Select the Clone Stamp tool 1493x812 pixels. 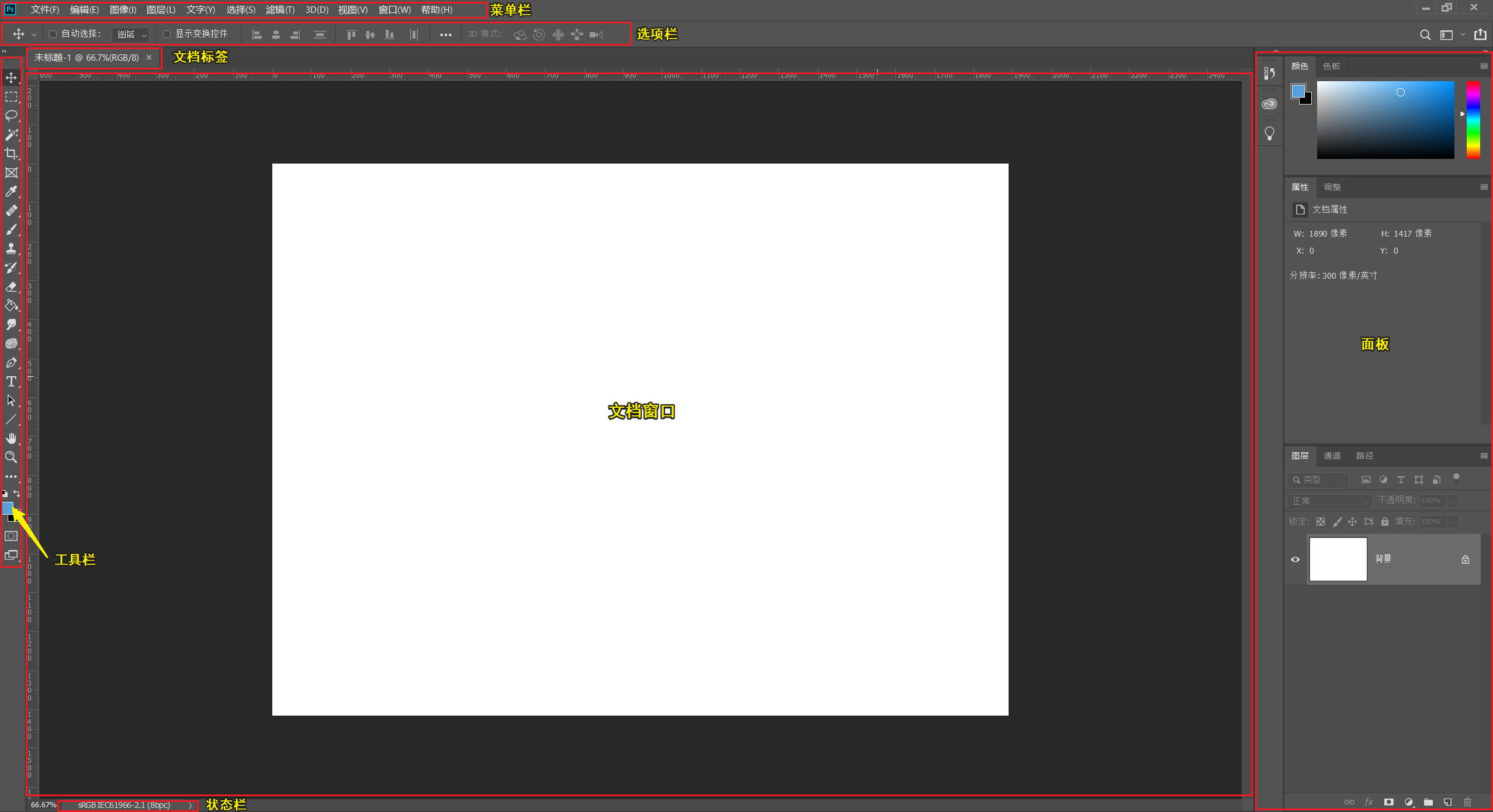coord(12,248)
